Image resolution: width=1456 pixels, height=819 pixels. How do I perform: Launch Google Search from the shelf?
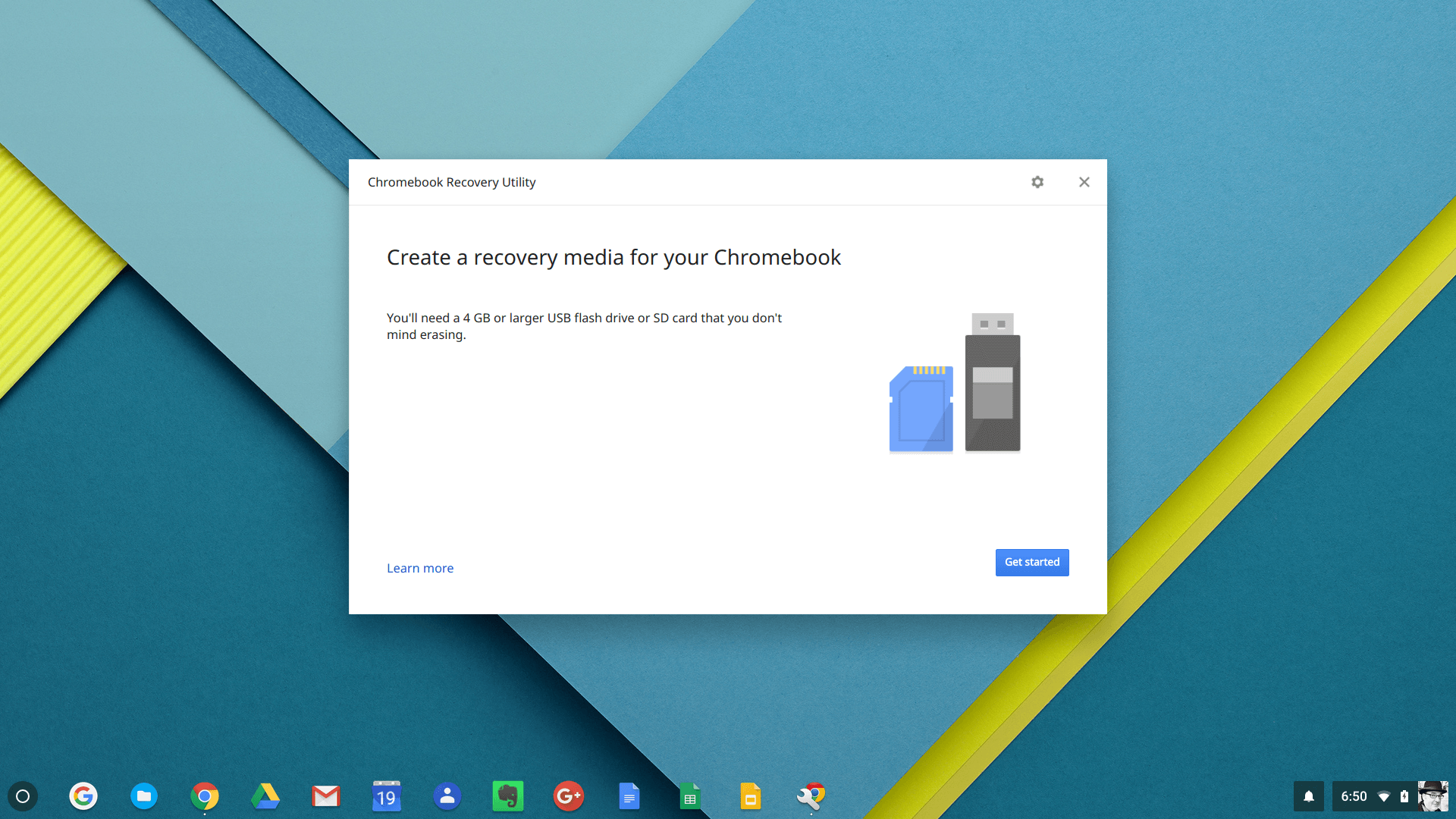pyautogui.click(x=83, y=796)
